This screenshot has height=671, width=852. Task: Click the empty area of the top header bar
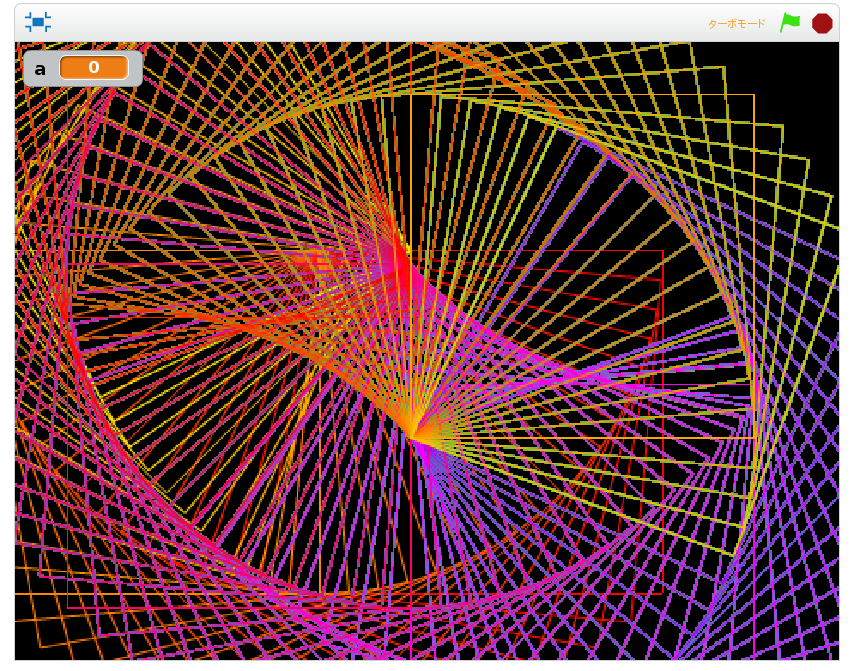[x=400, y=22]
